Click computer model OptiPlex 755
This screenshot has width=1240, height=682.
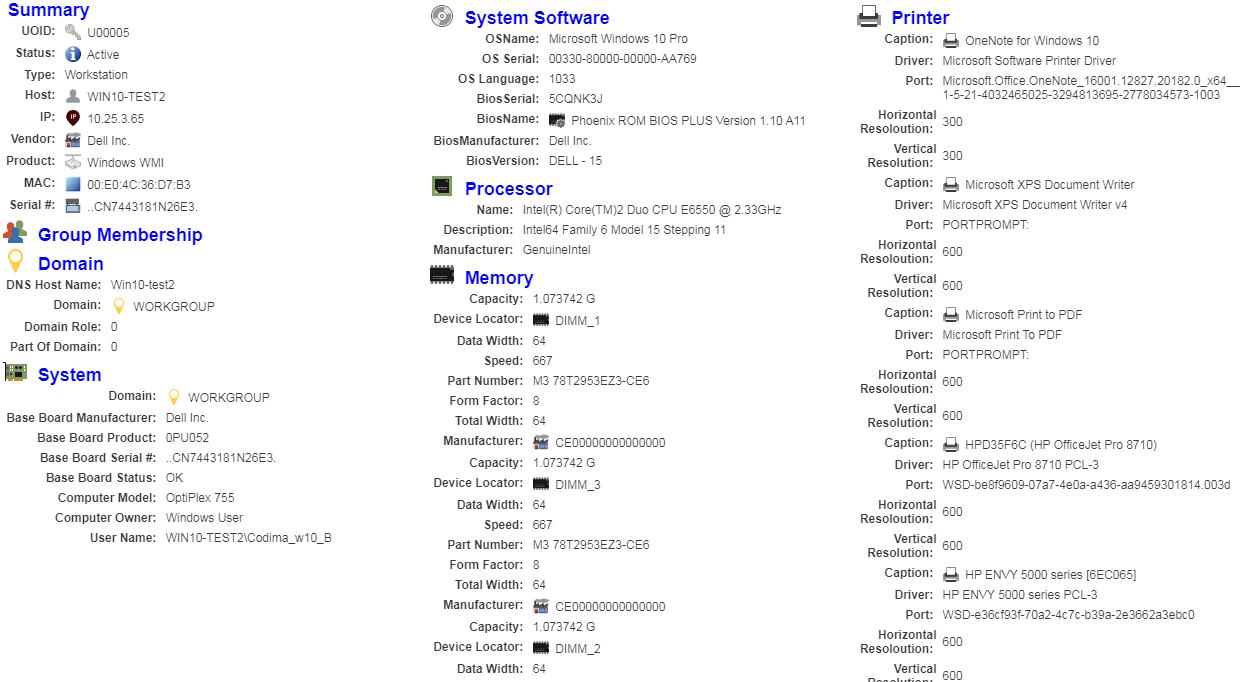(200, 498)
